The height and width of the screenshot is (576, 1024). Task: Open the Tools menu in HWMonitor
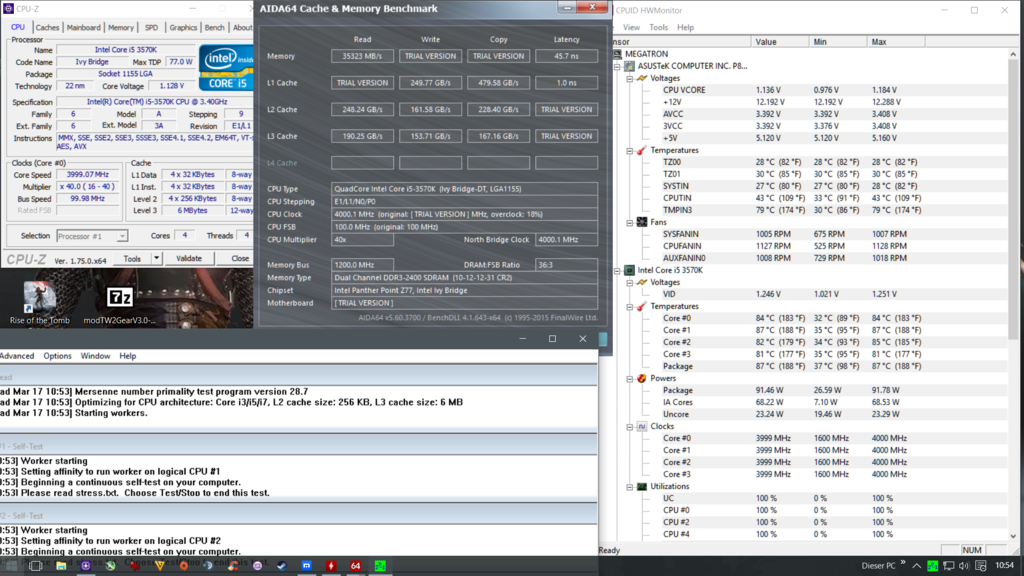pos(658,27)
